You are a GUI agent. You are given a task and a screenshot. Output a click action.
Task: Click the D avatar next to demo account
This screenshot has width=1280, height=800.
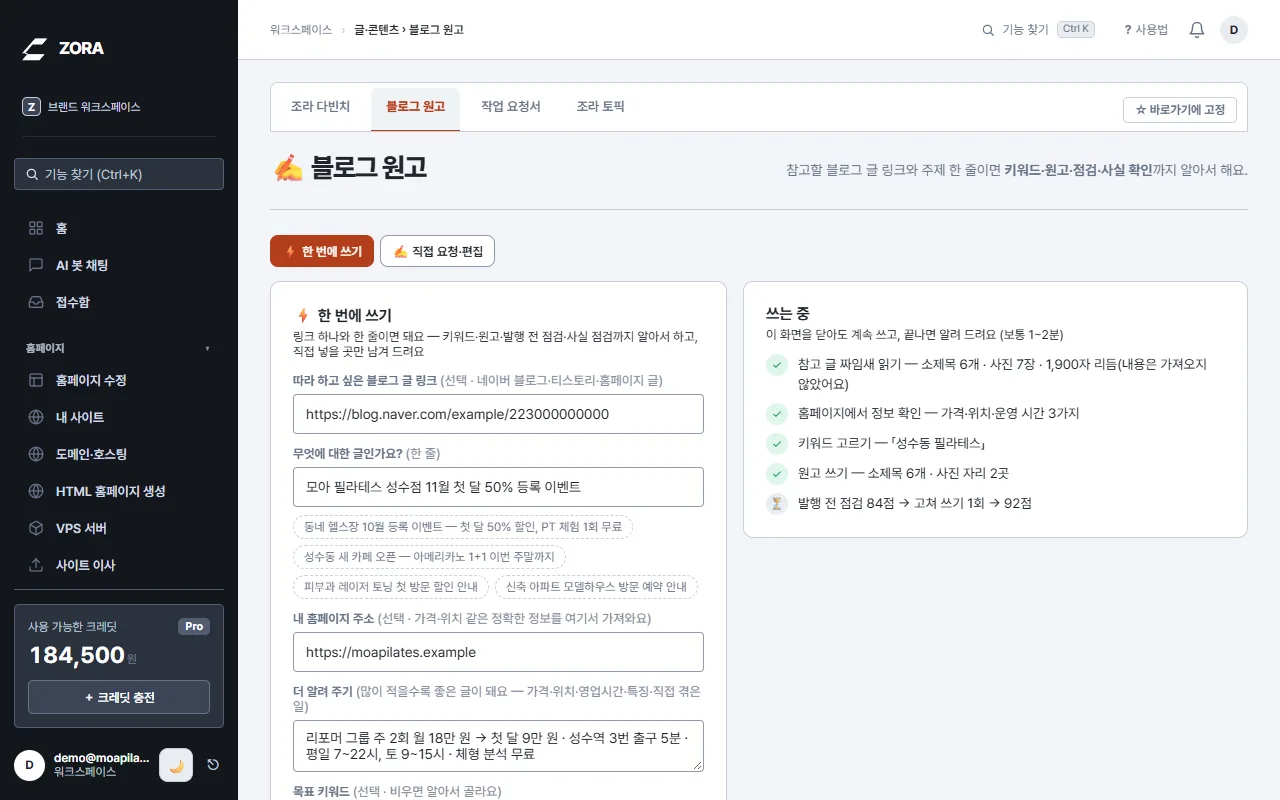(x=29, y=765)
